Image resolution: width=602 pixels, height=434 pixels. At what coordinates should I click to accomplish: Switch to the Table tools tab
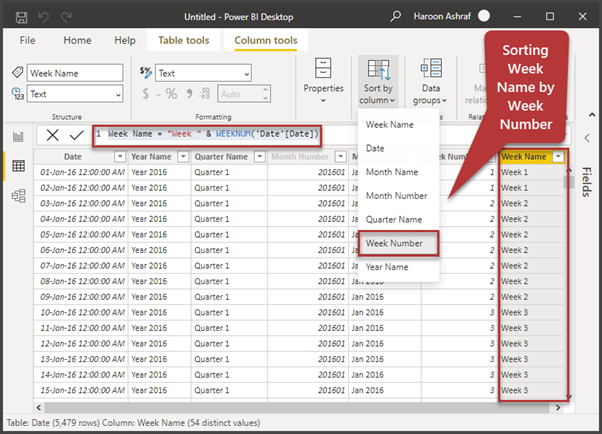click(184, 40)
